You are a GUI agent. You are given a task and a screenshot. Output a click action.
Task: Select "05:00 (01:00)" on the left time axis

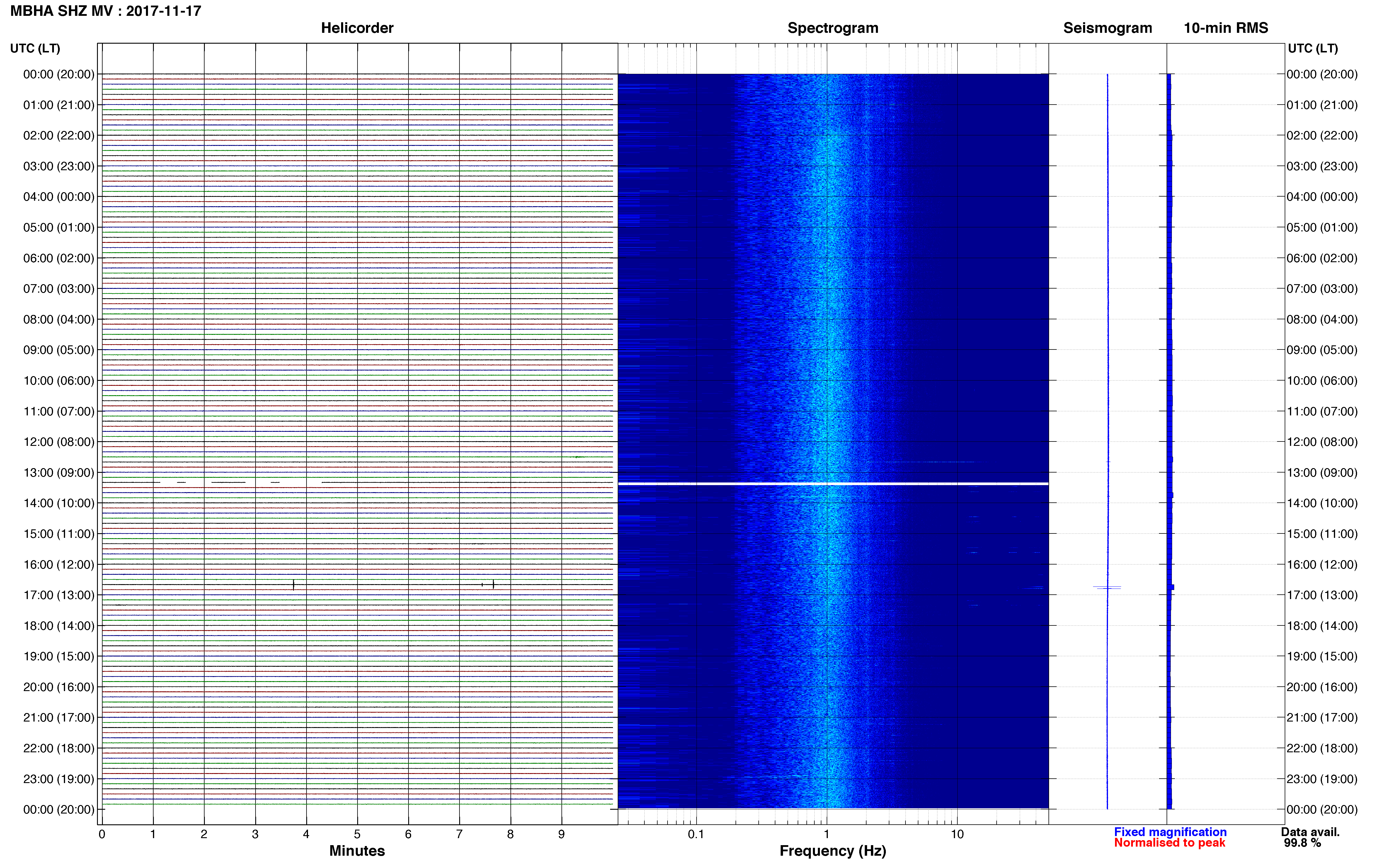59,227
